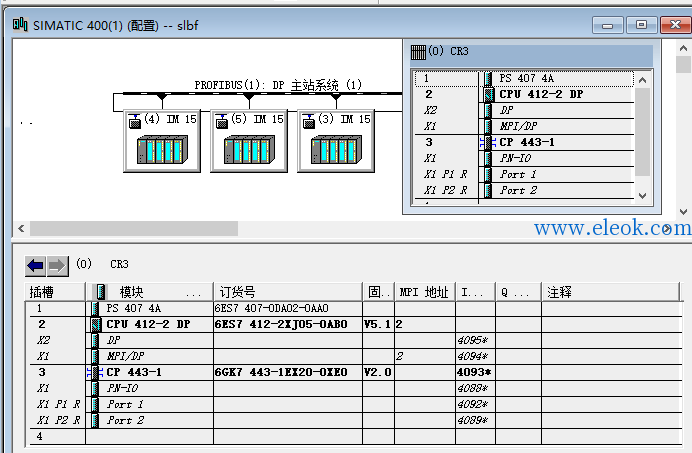
Task: Minimize the SIMATIC 400(1) window
Action: (608, 25)
